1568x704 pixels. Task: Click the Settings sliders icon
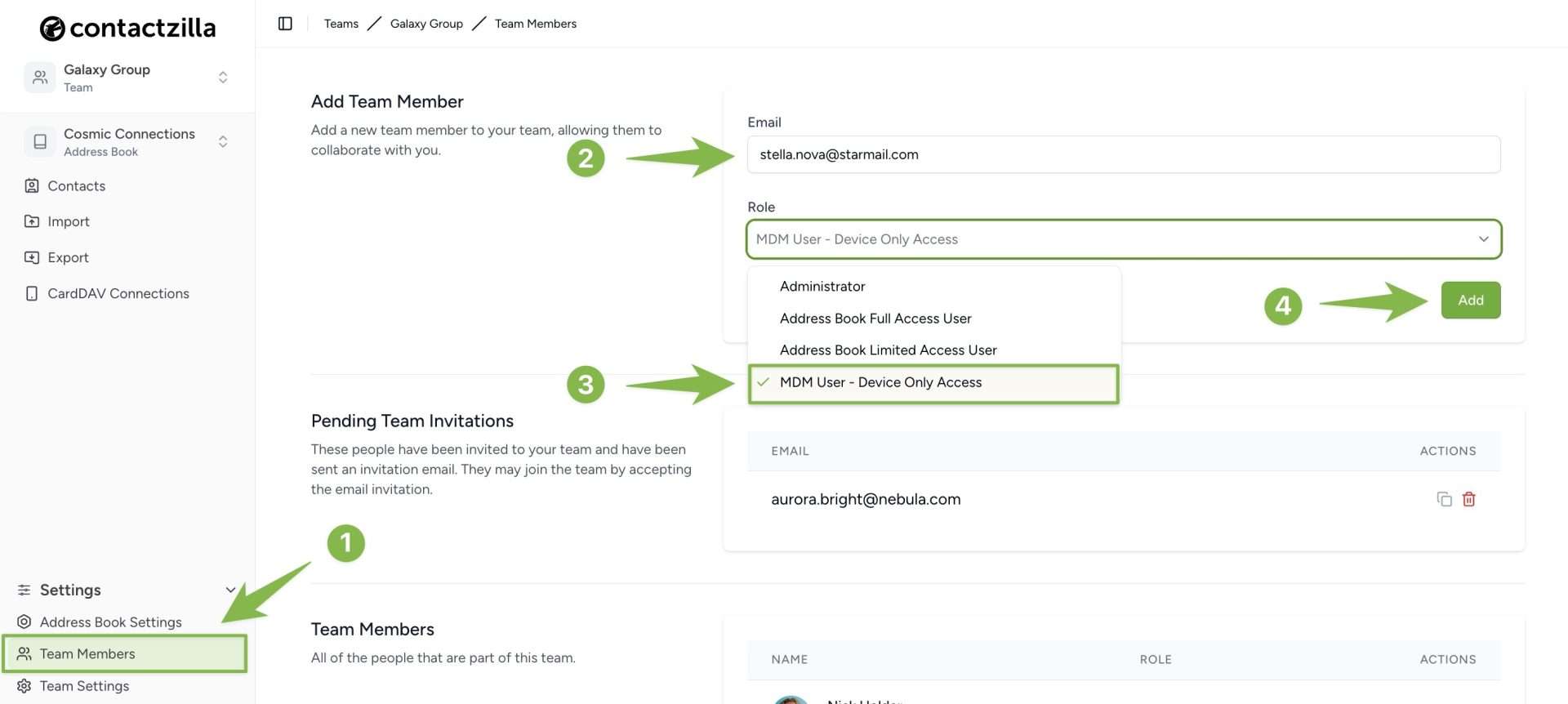tap(24, 590)
